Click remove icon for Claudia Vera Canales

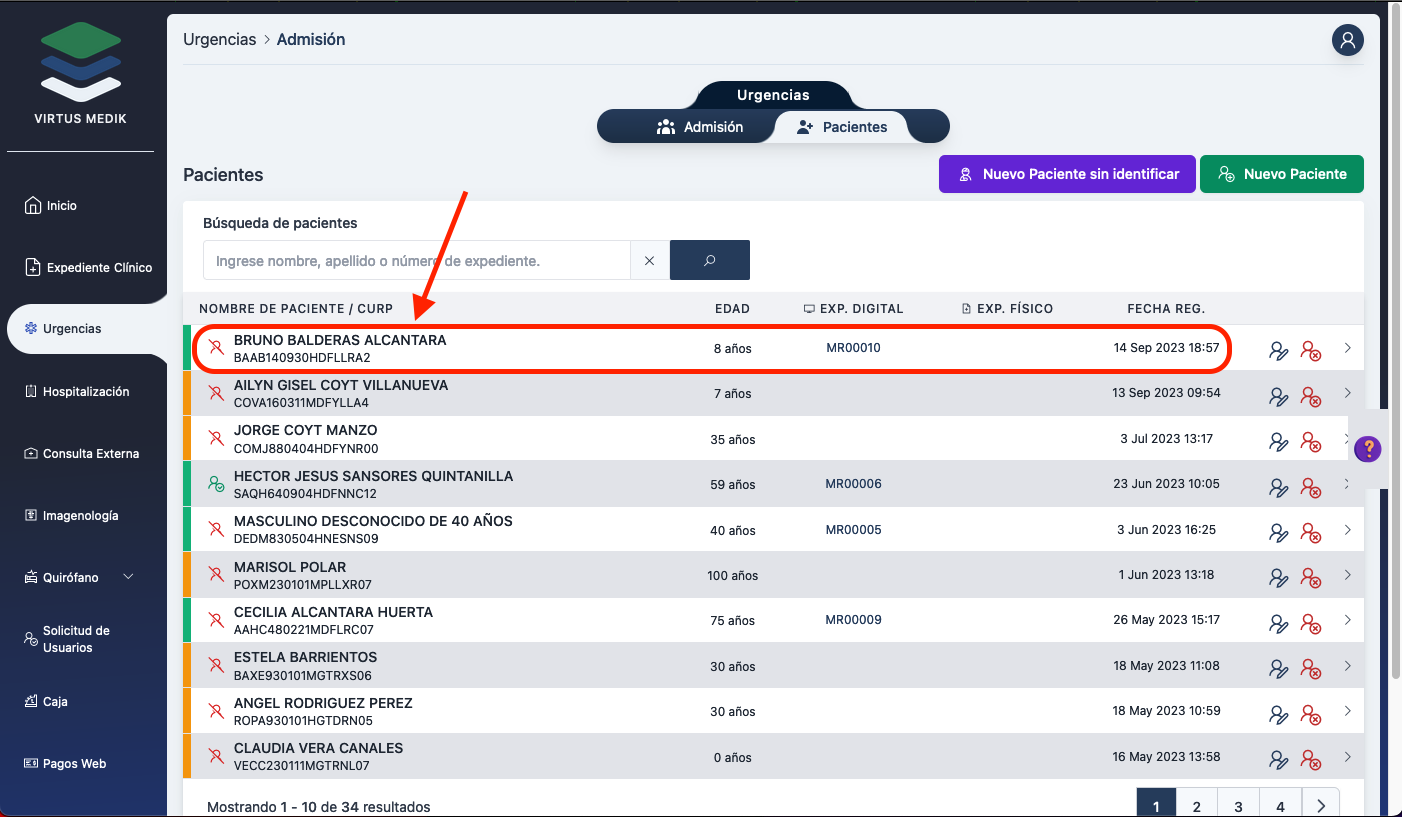(1310, 759)
